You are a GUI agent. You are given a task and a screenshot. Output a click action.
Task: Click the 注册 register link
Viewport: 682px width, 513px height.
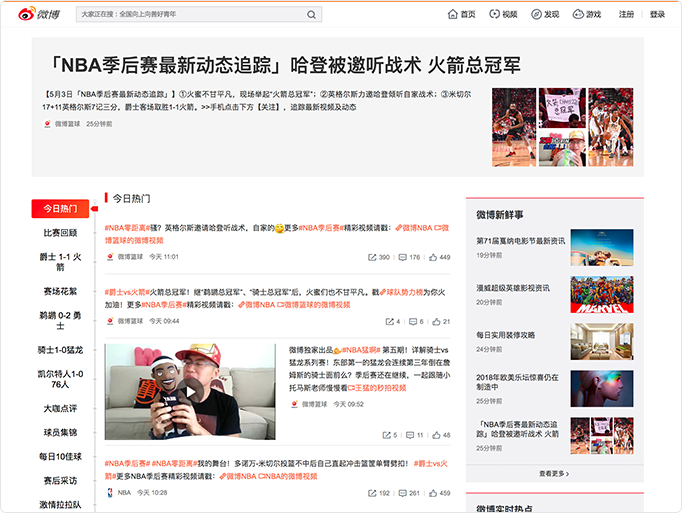(x=626, y=14)
